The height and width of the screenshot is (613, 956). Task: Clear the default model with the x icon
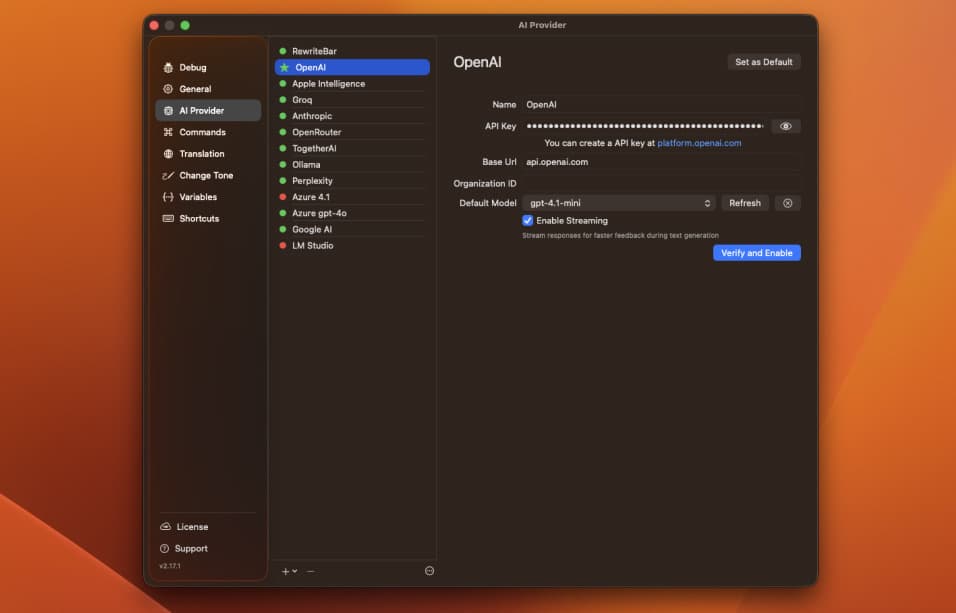[x=787, y=203]
